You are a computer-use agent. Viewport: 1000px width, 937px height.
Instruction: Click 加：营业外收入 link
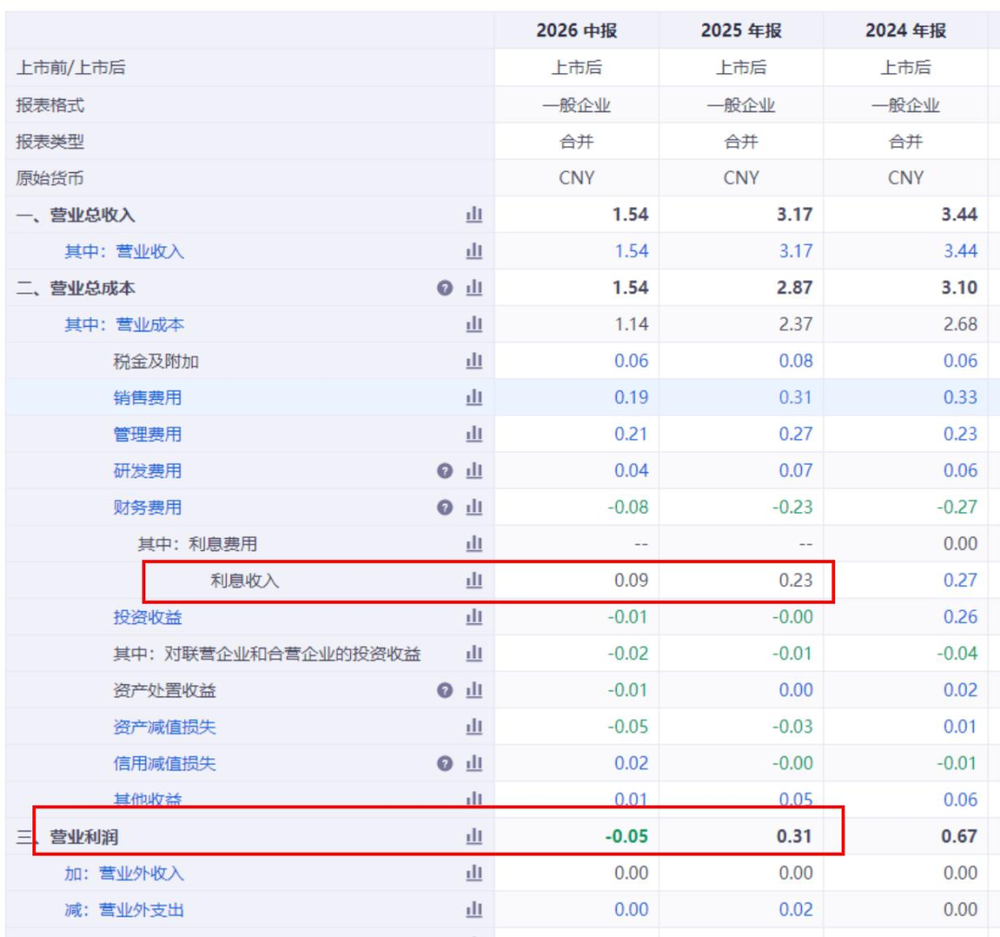coord(124,873)
